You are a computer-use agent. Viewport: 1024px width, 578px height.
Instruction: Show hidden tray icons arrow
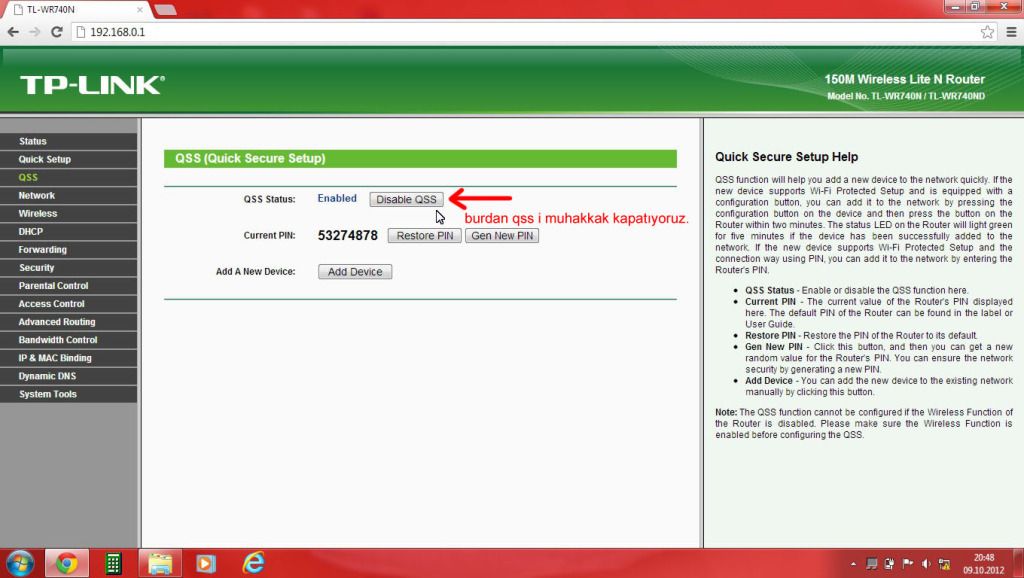click(x=853, y=564)
